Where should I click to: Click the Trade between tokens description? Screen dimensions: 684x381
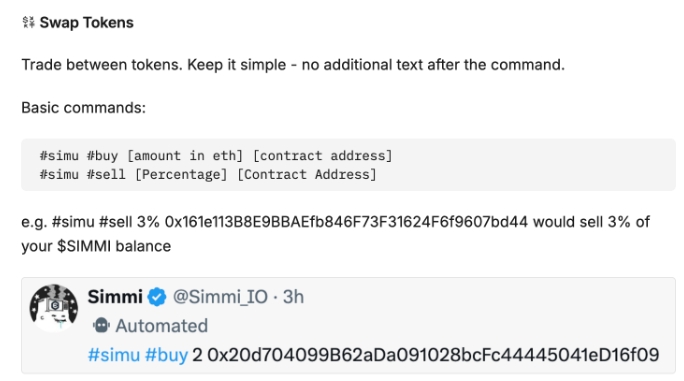click(293, 65)
